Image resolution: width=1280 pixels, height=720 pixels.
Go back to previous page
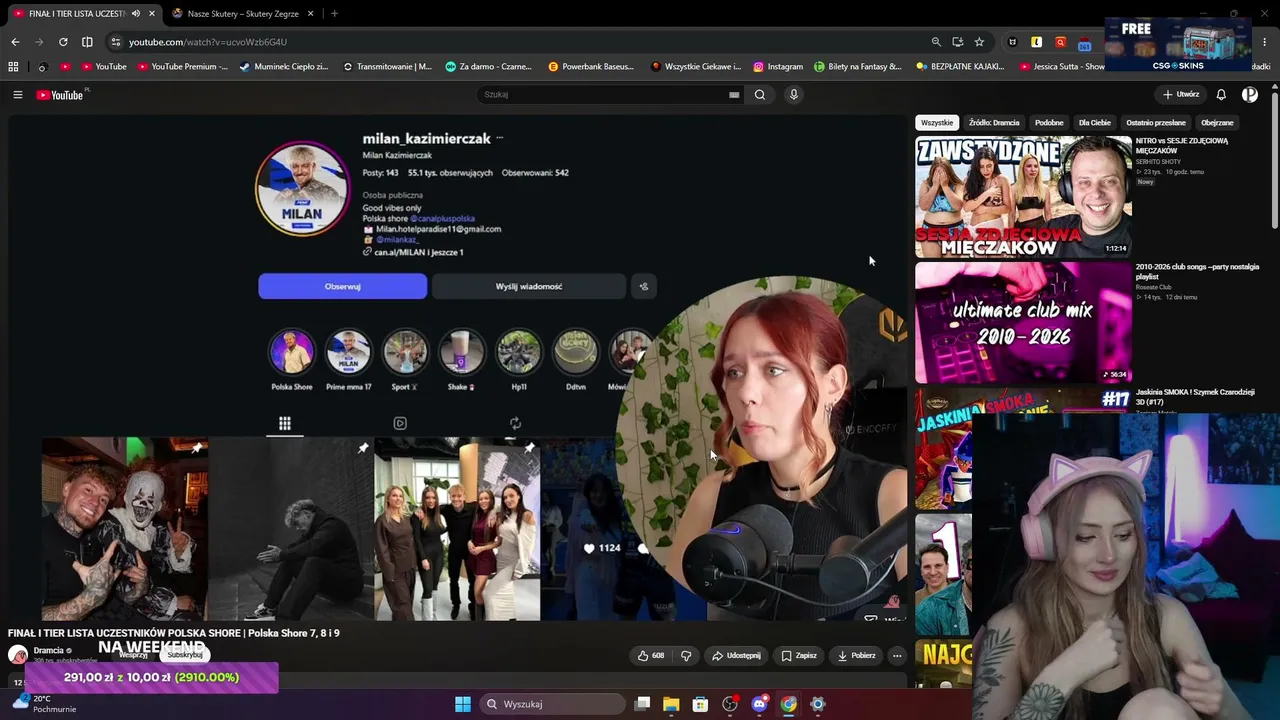[15, 42]
